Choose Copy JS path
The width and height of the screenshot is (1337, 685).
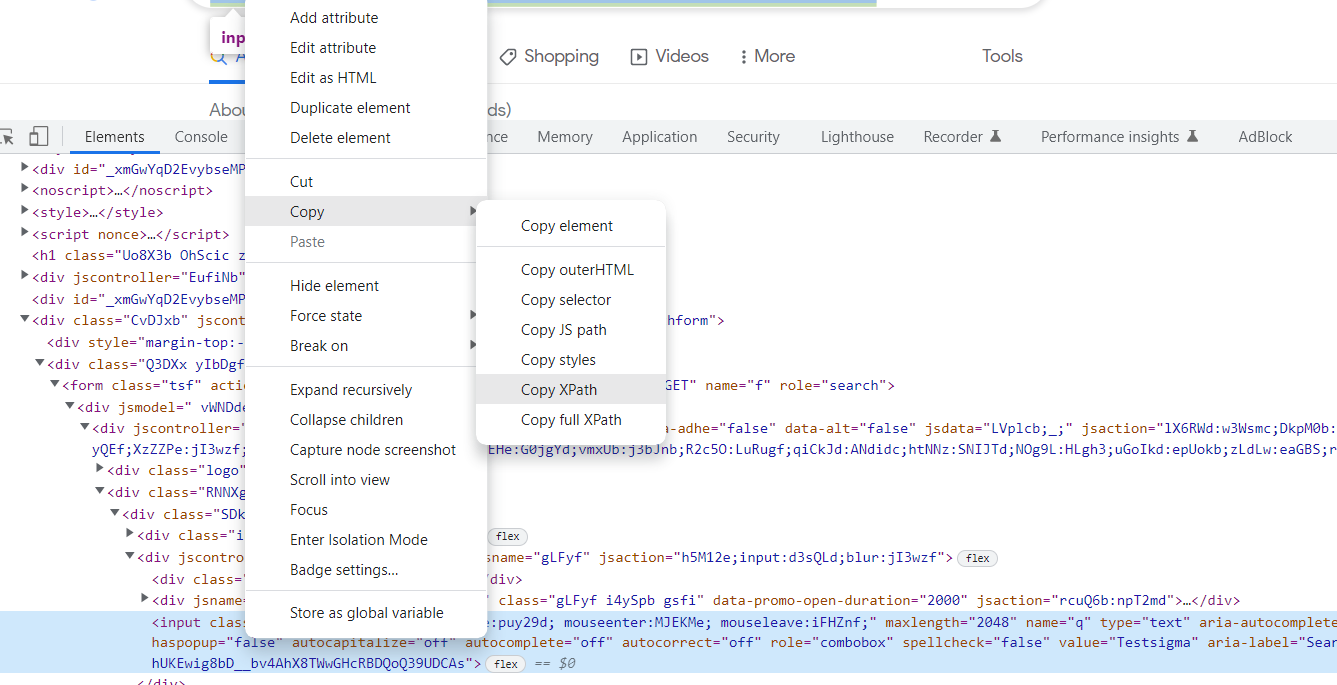(571, 330)
